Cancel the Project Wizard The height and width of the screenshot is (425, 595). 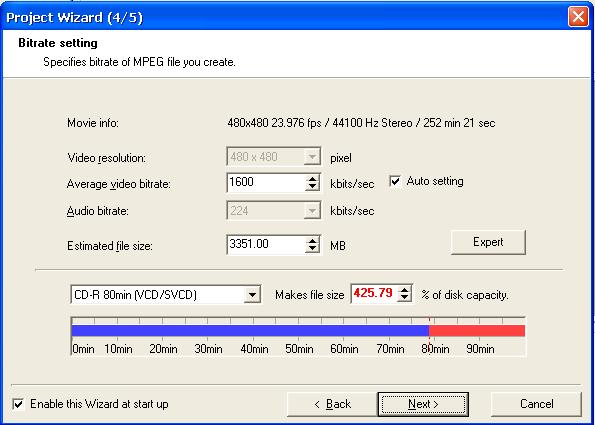click(x=536, y=404)
